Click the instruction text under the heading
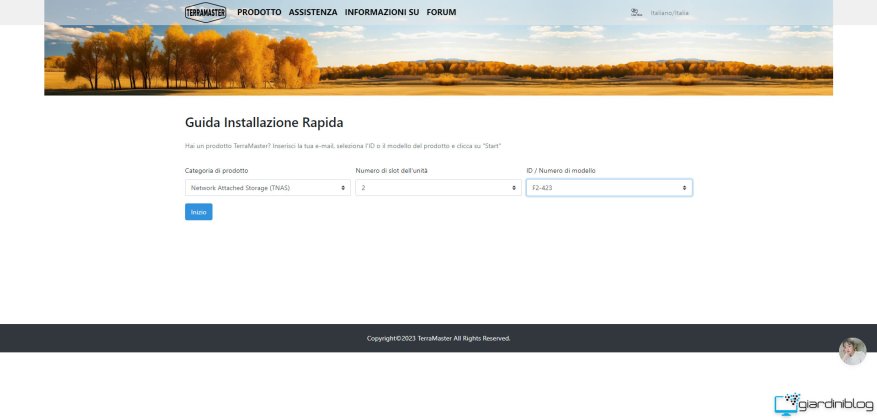The width and height of the screenshot is (877, 420). [x=343, y=147]
